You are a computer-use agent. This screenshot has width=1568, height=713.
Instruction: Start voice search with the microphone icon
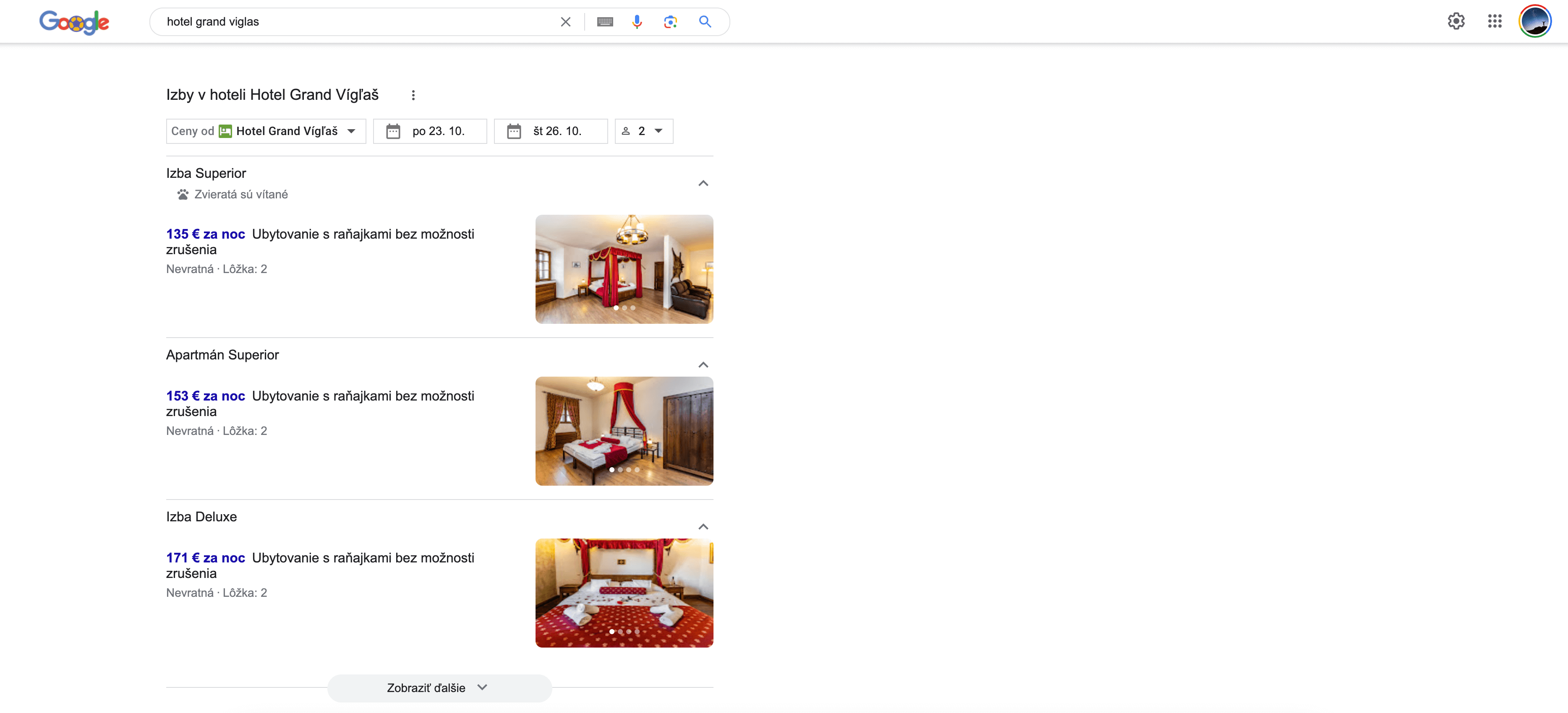637,22
